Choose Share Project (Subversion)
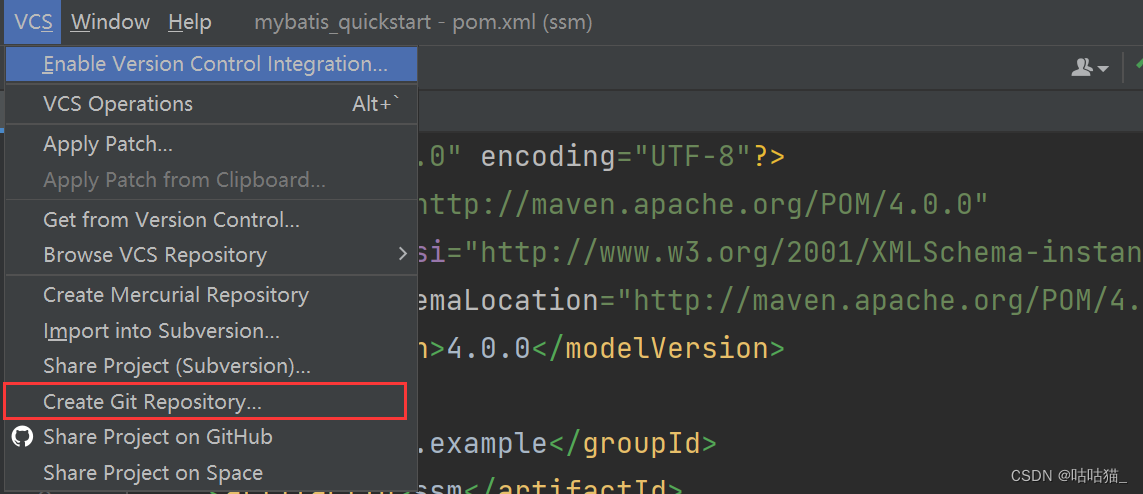The image size is (1143, 494). [x=211, y=366]
